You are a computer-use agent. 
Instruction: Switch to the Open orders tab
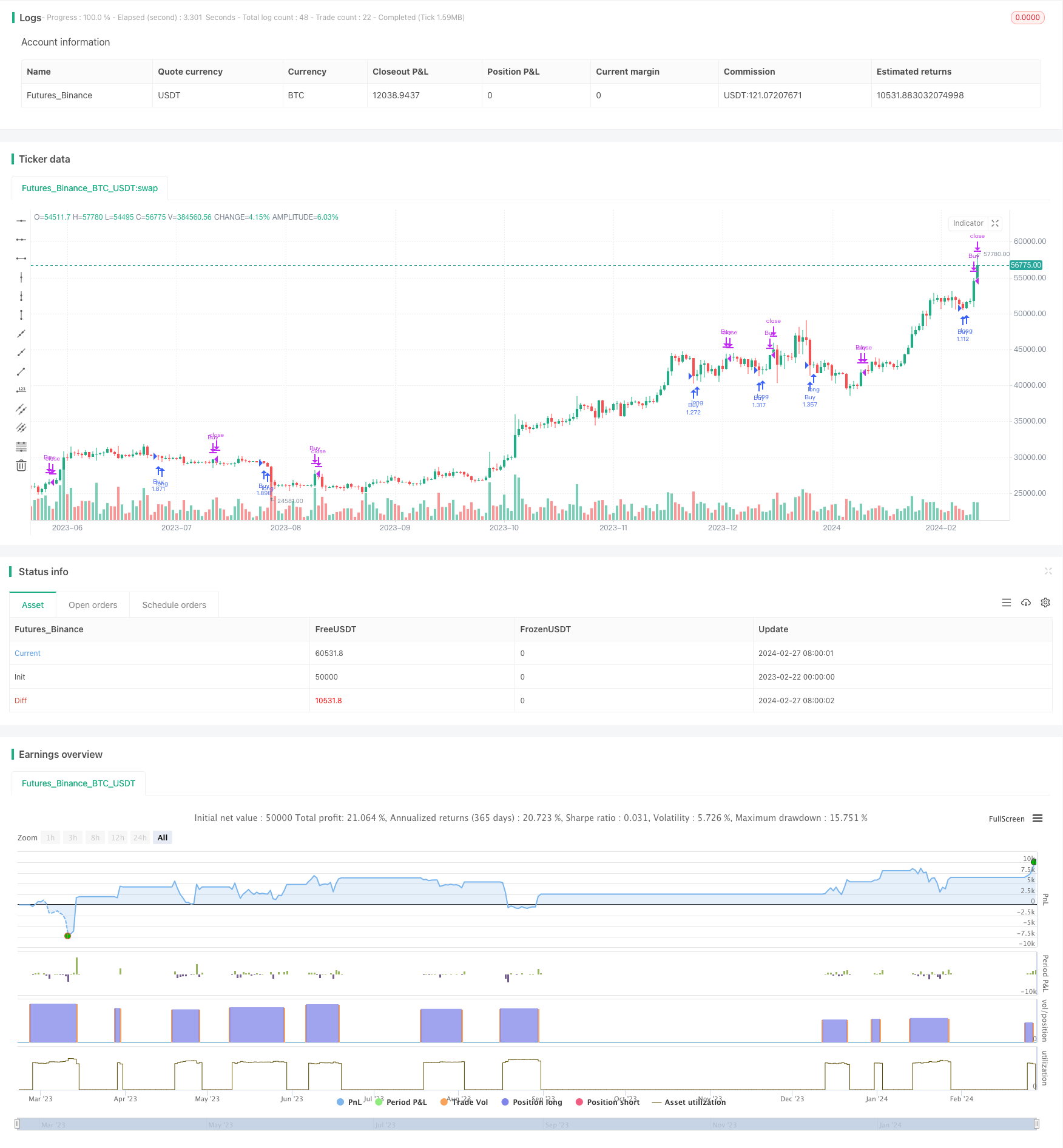tap(93, 605)
